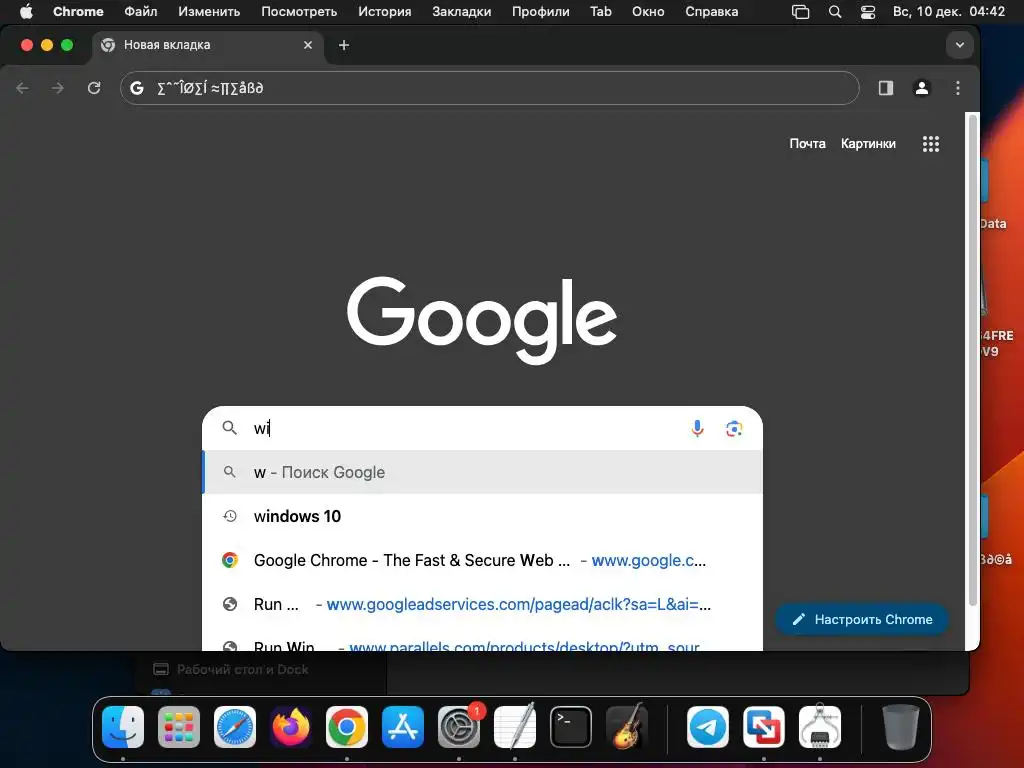The height and width of the screenshot is (768, 1024).
Task: Open TextEdit from the Dock
Action: (515, 727)
